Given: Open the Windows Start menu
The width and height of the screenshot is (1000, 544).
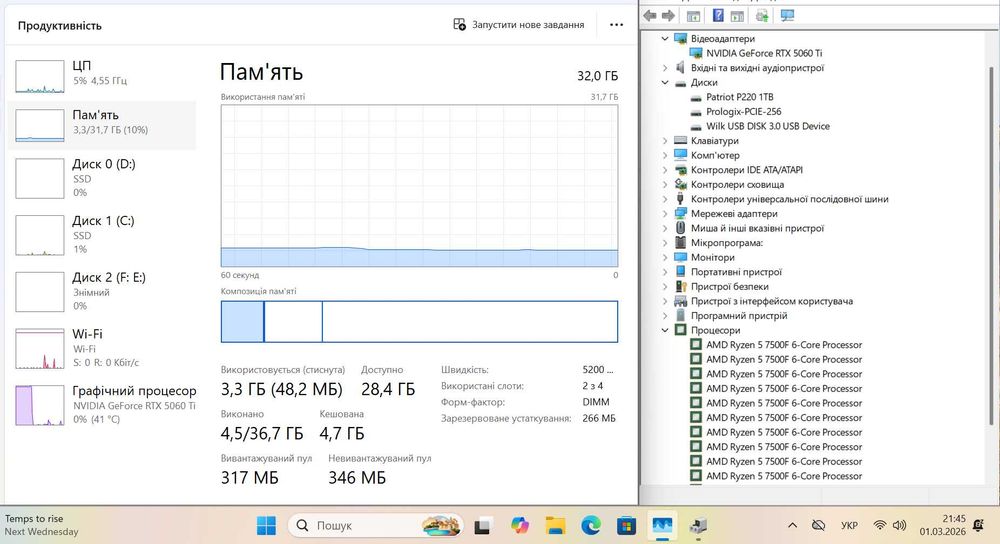Looking at the screenshot, I should click(266, 526).
